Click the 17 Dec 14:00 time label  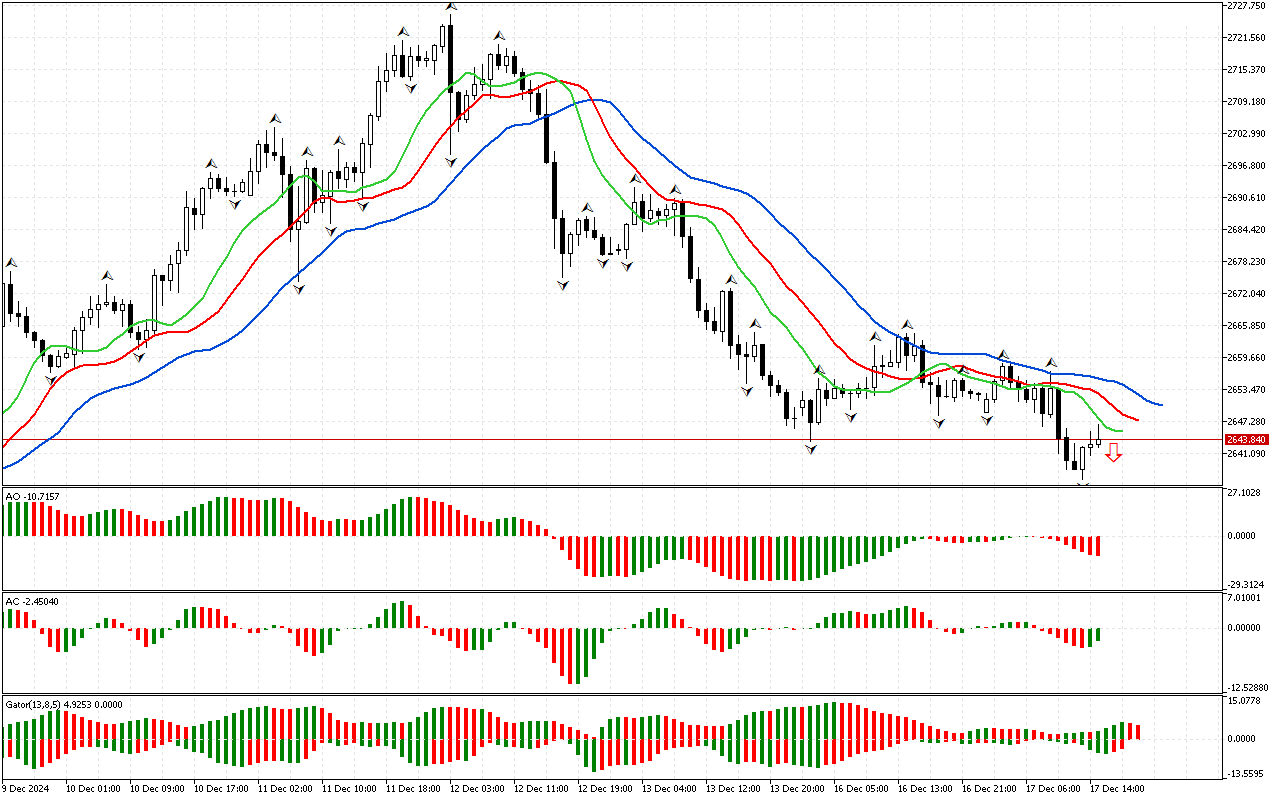1117,788
